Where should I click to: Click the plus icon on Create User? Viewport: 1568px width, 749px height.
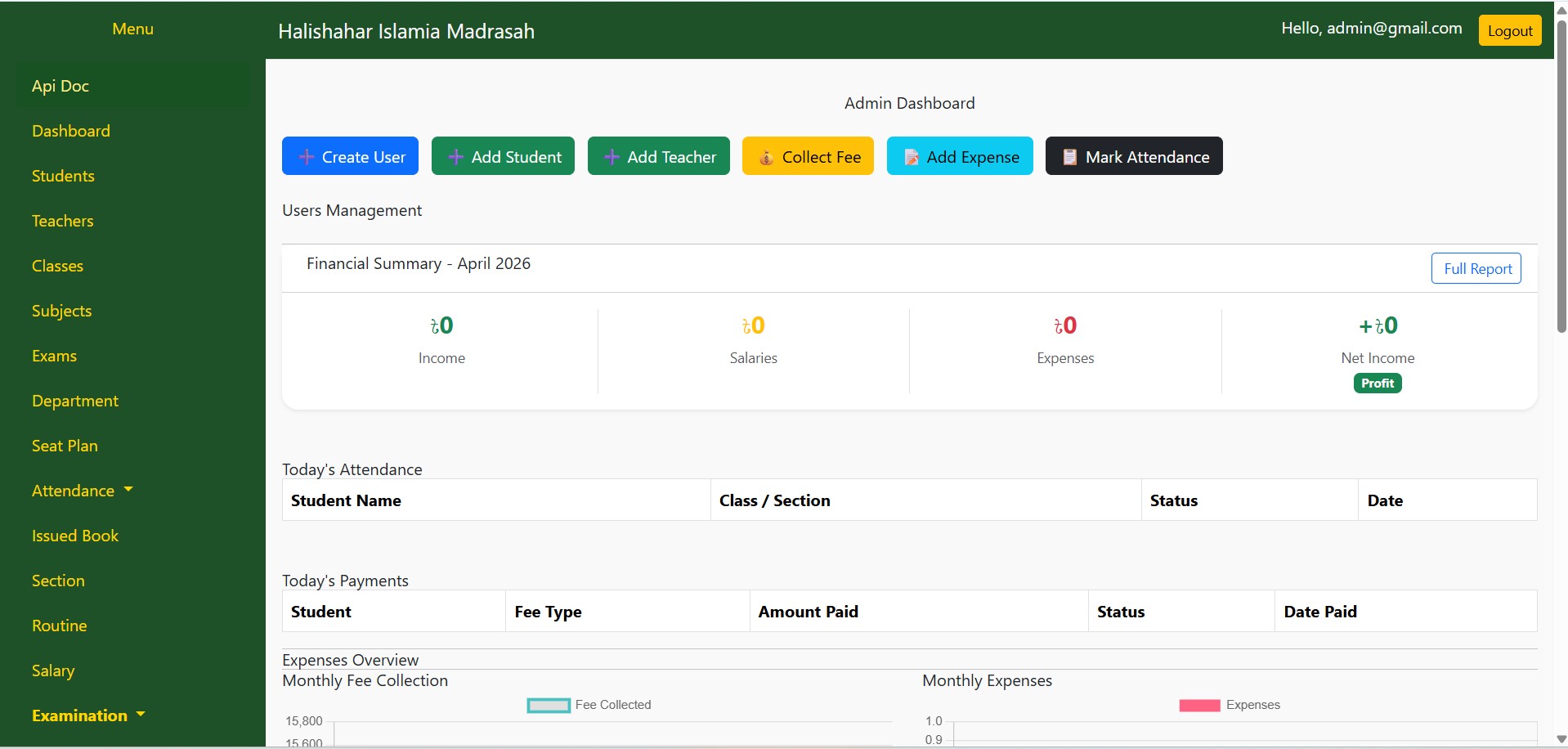point(307,157)
